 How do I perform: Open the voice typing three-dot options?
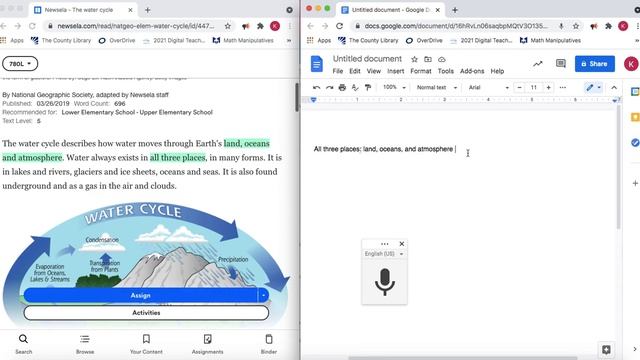(384, 244)
